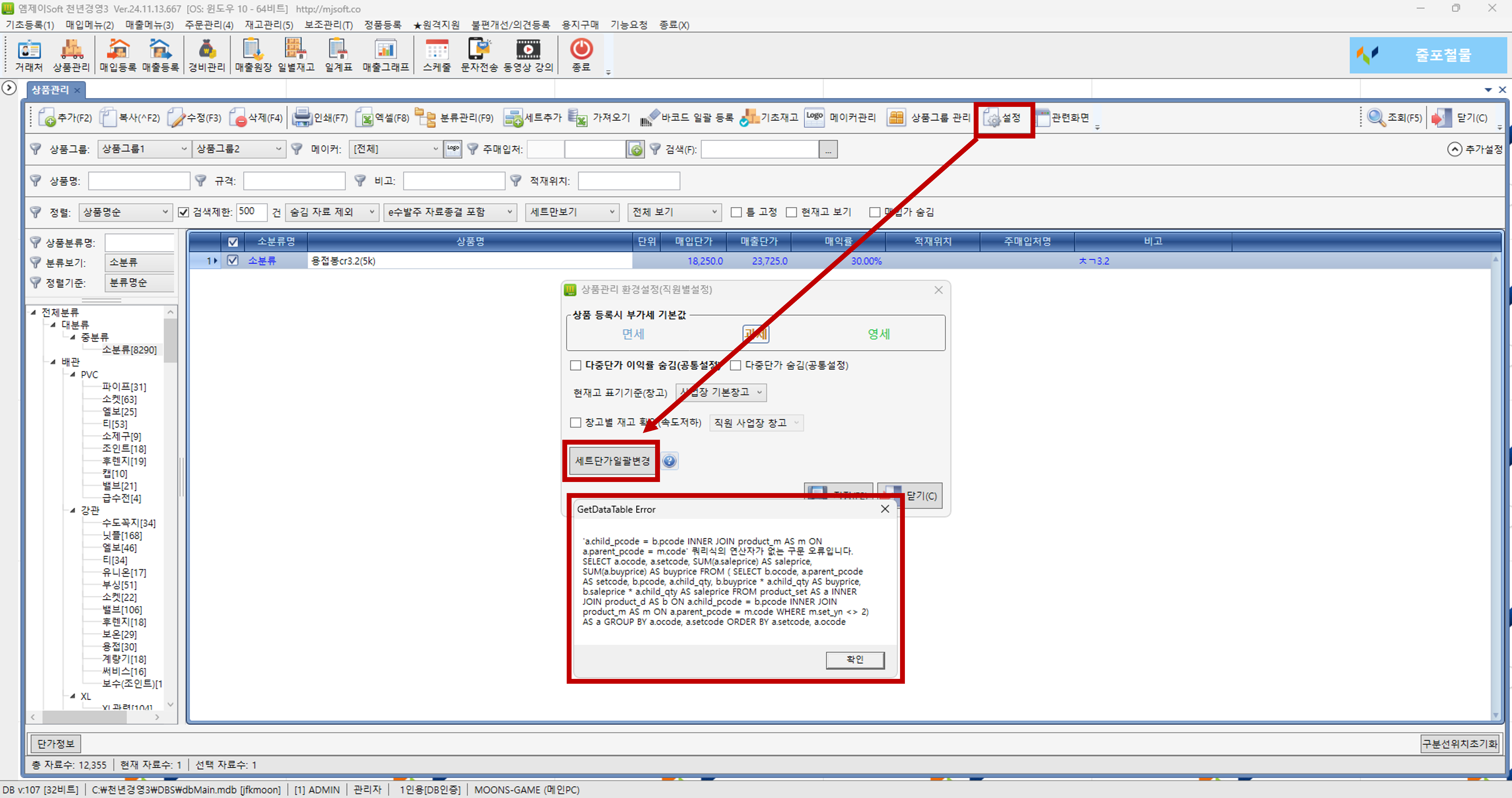The image size is (1512, 798).
Task: Open 기초재고 toolbar button
Action: 769,118
